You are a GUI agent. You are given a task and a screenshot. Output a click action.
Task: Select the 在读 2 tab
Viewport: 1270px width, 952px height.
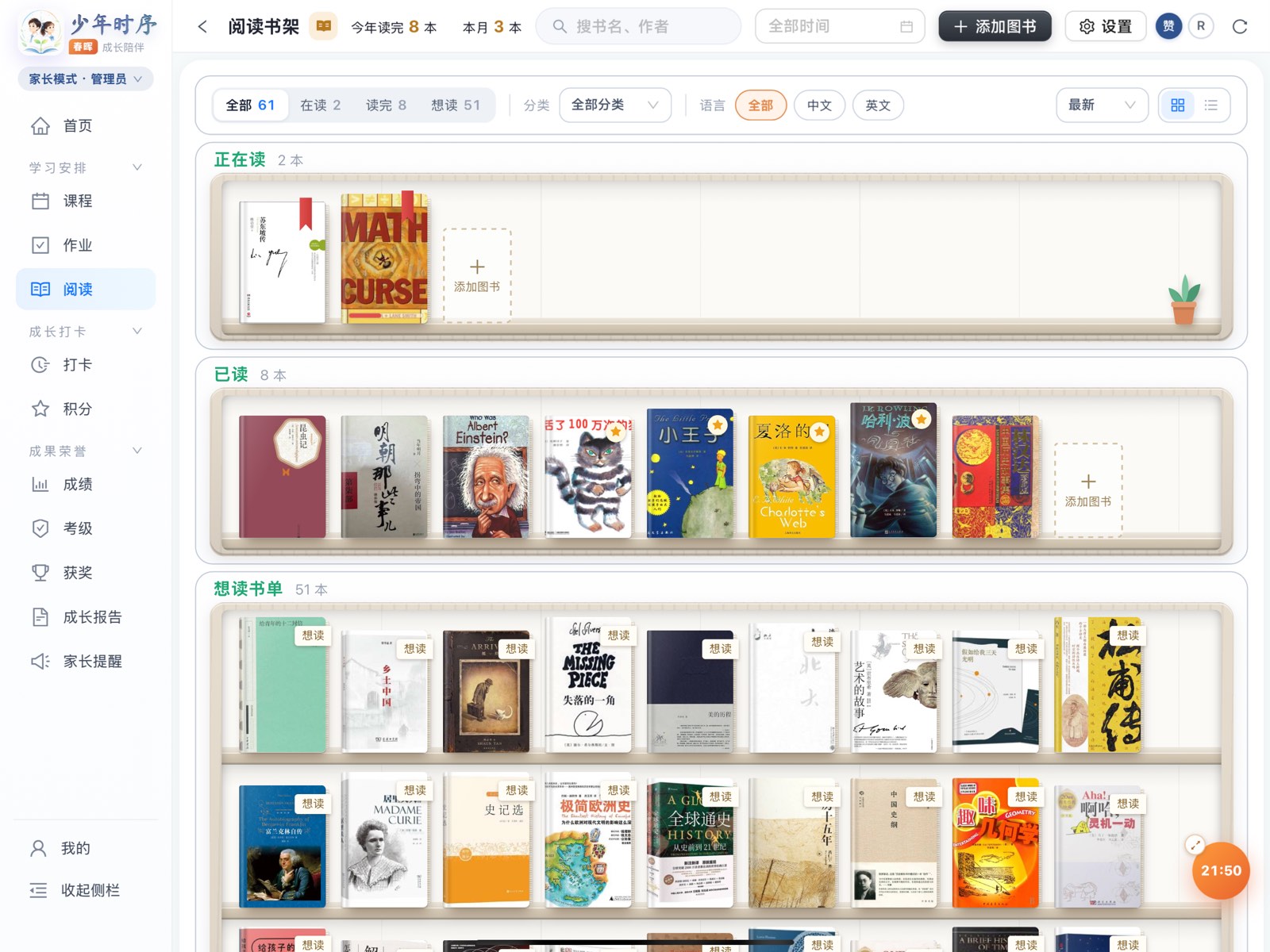(321, 106)
